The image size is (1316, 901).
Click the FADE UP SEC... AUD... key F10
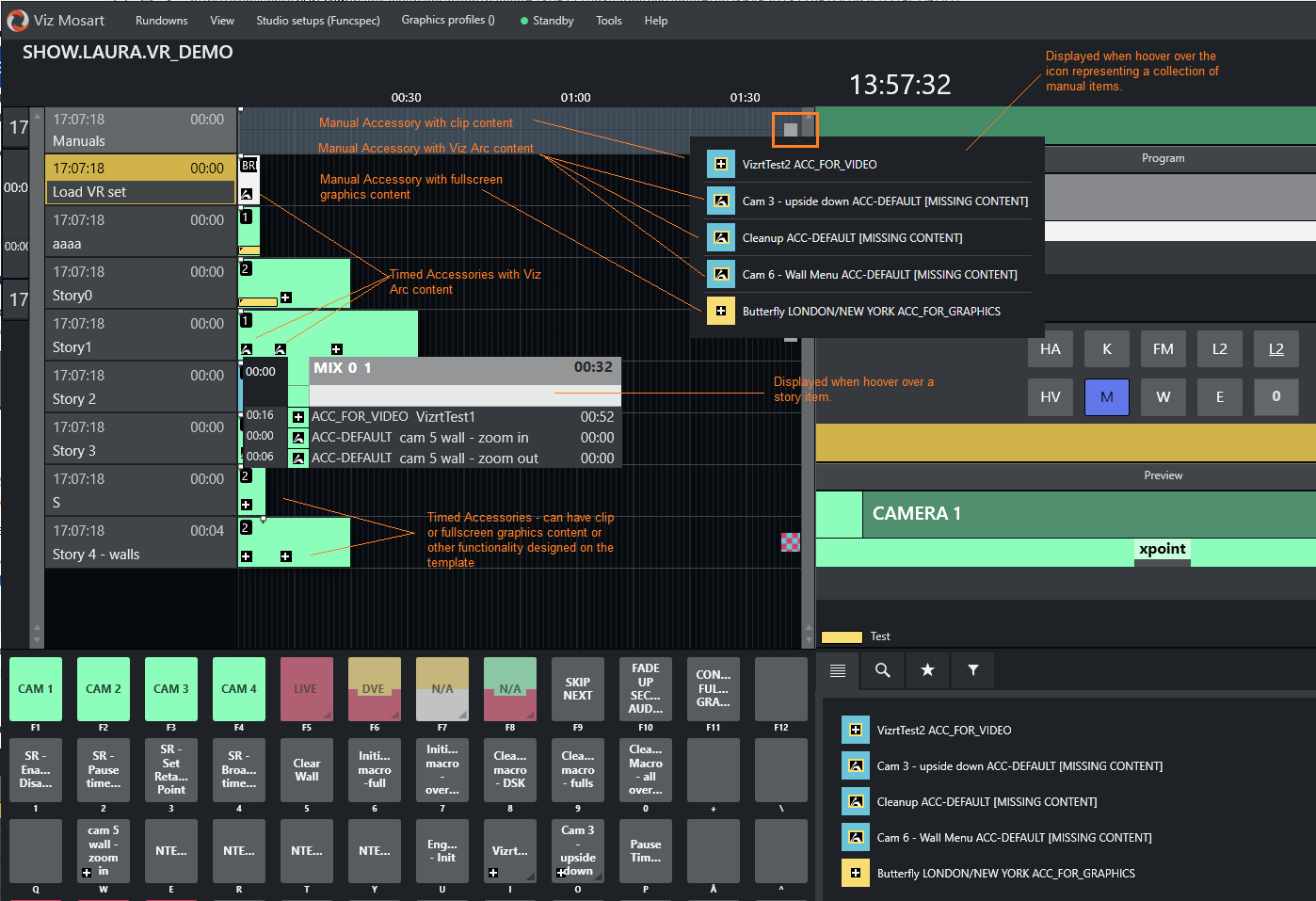[646, 689]
